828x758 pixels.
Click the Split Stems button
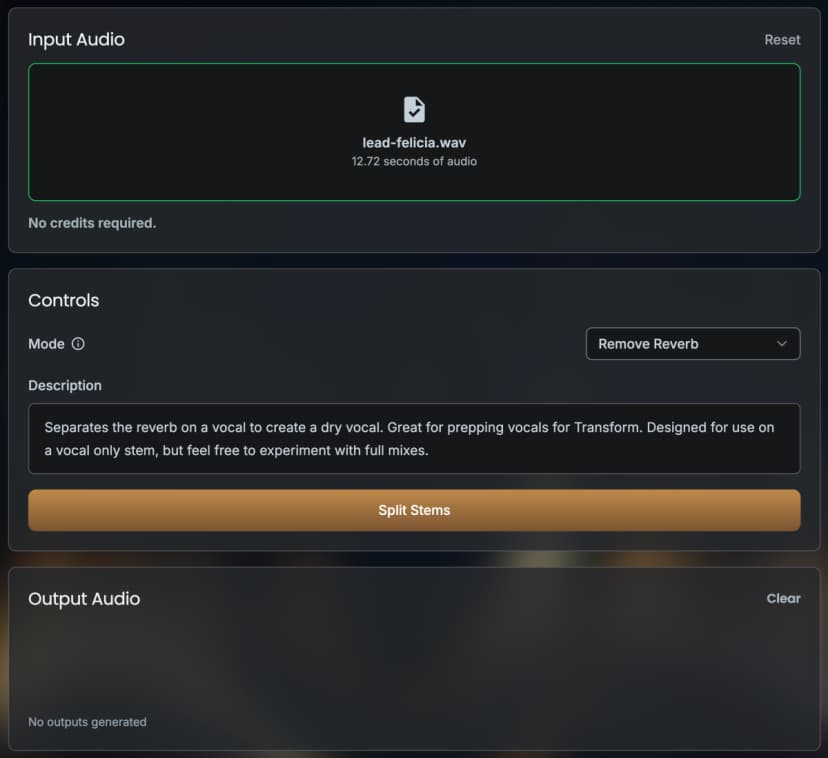click(414, 510)
